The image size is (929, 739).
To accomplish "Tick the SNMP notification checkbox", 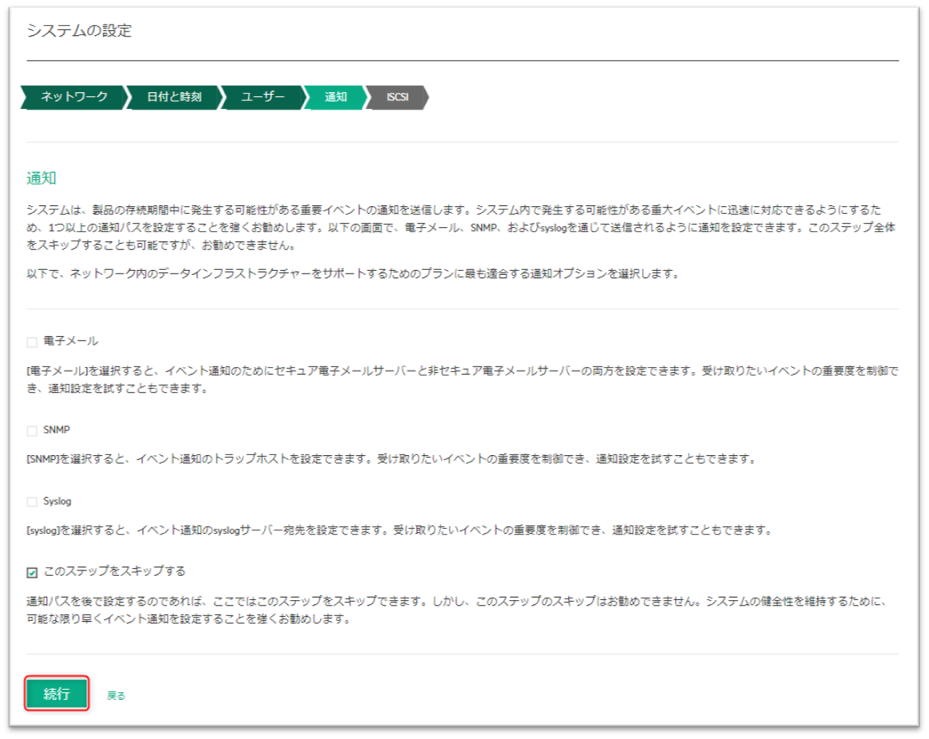I will click(32, 430).
